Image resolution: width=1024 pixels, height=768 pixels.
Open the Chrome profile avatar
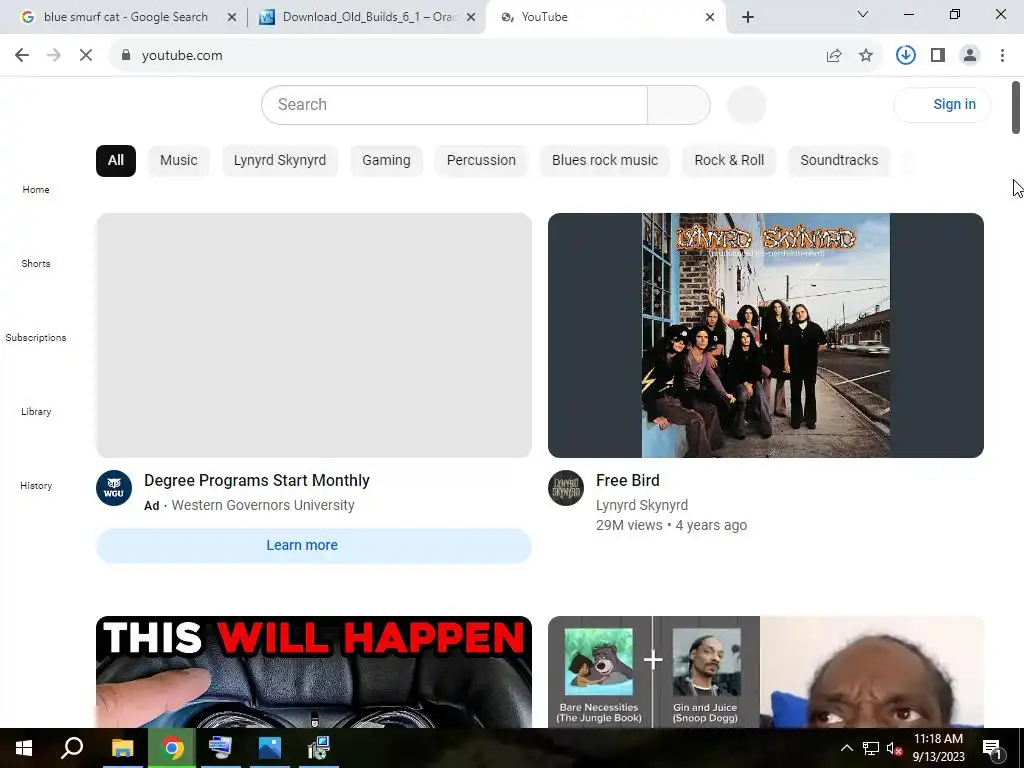[x=970, y=56]
